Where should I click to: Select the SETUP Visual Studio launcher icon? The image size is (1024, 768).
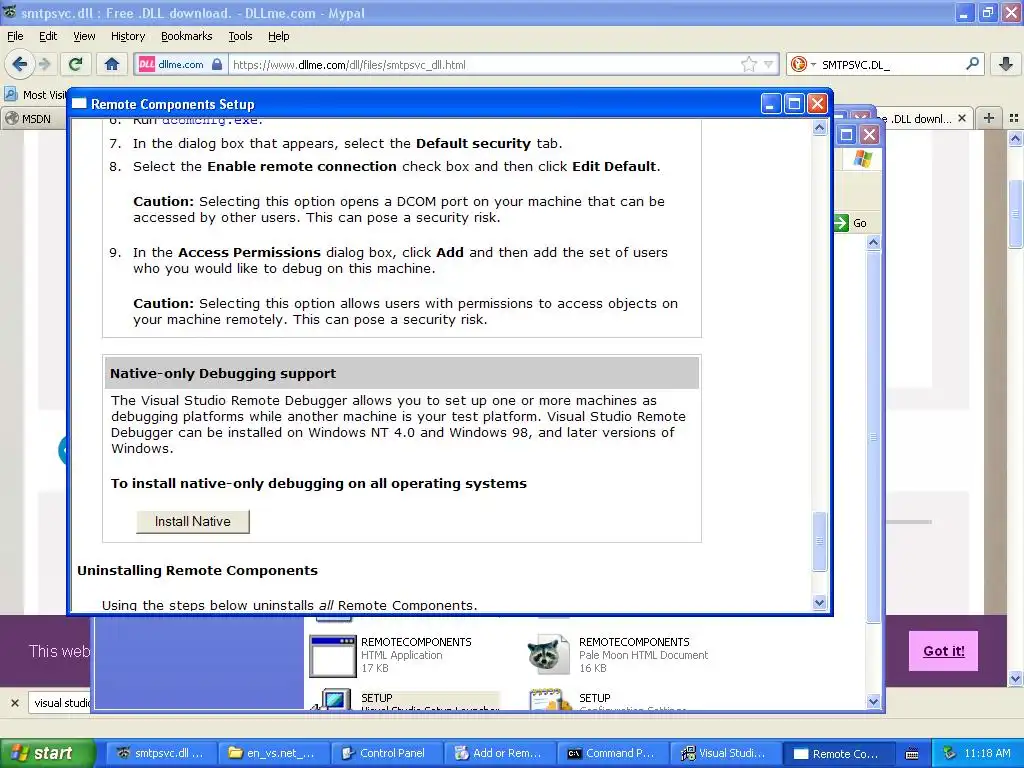(x=332, y=700)
